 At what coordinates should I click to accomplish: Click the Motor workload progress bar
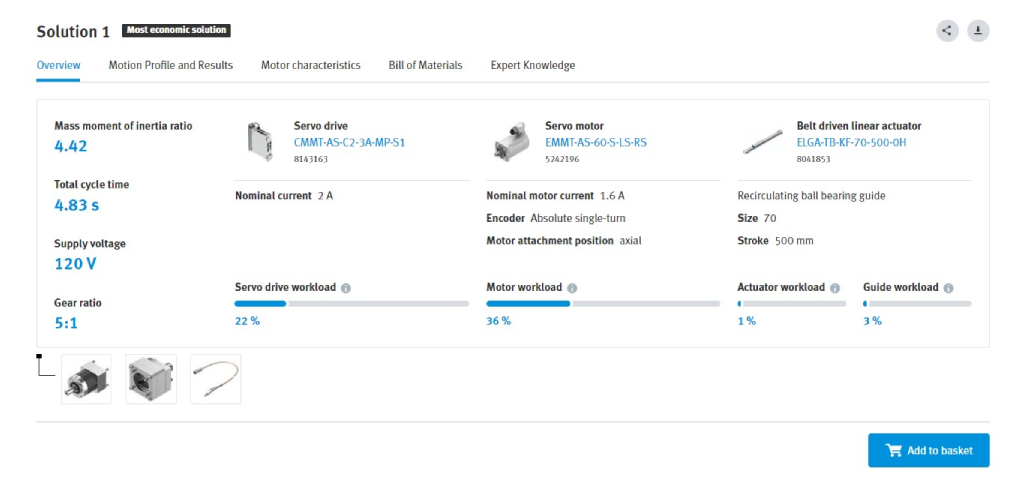(x=603, y=303)
